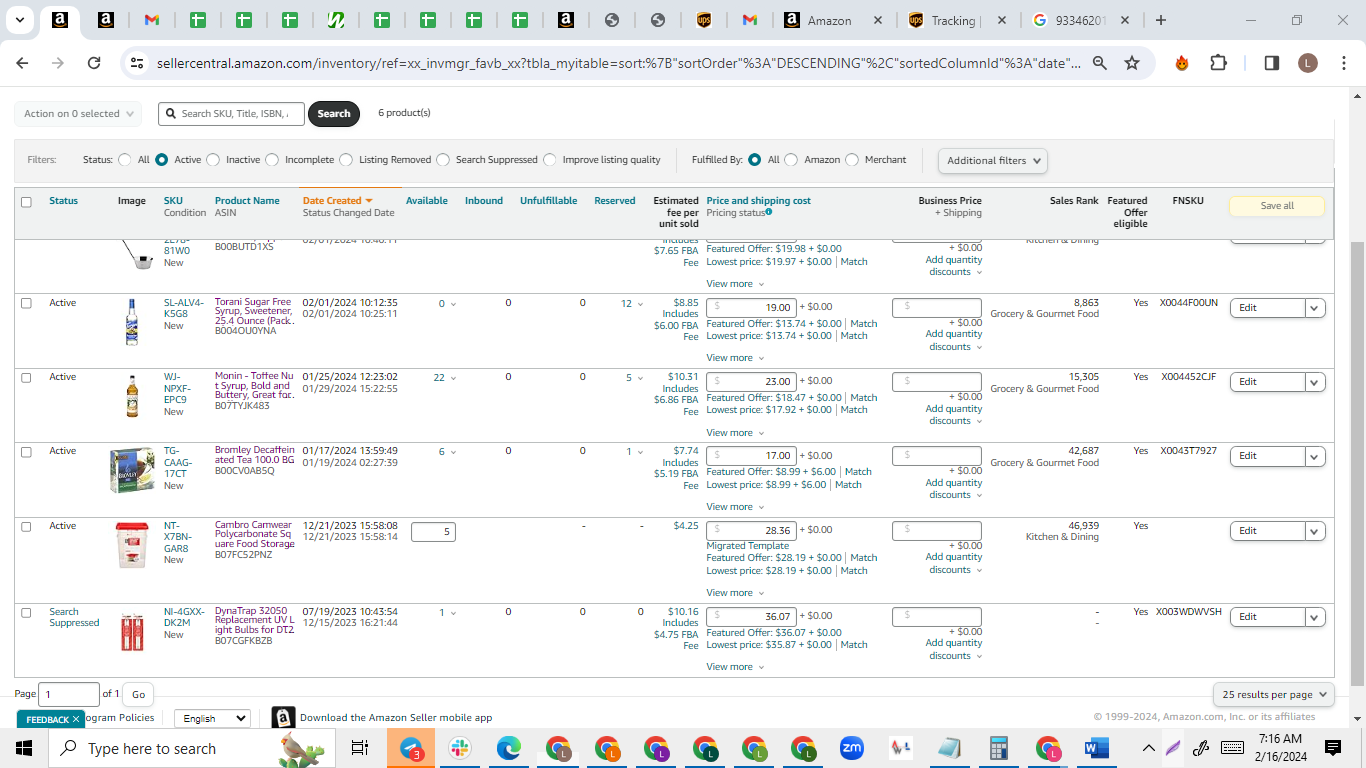This screenshot has width=1366, height=768.
Task: Open the browser side panel
Action: click(x=1272, y=63)
